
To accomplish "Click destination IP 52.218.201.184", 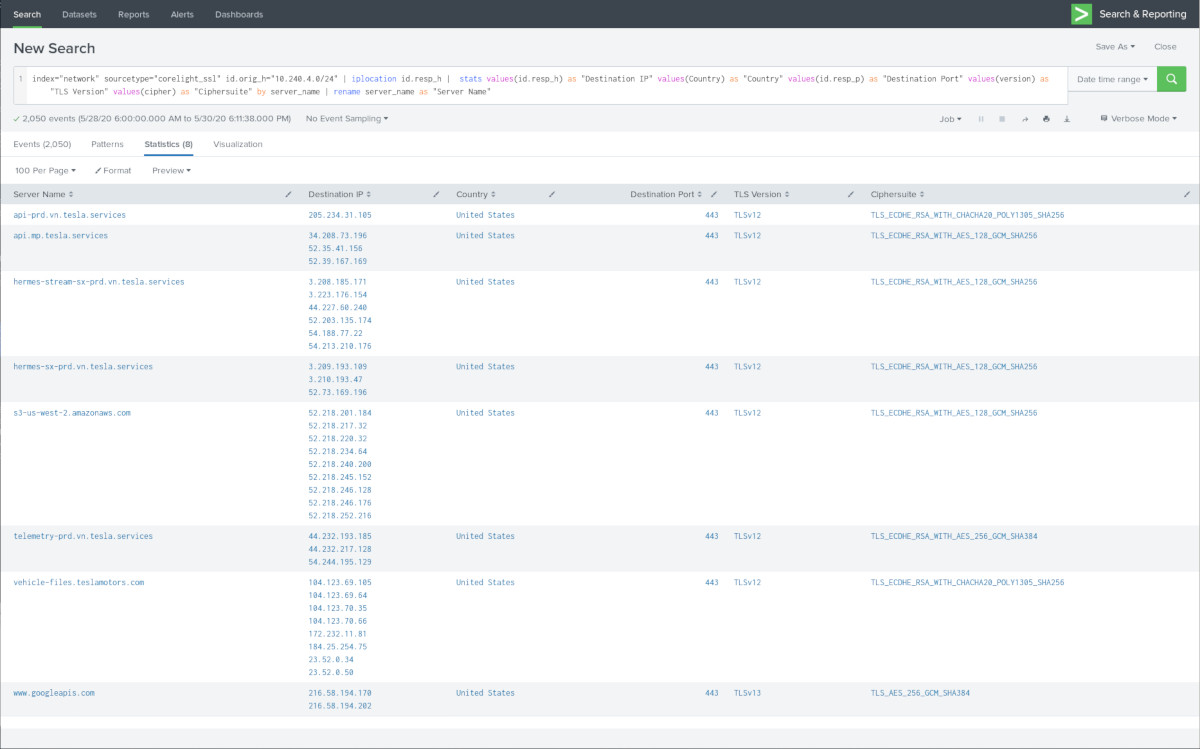I will pos(340,413).
